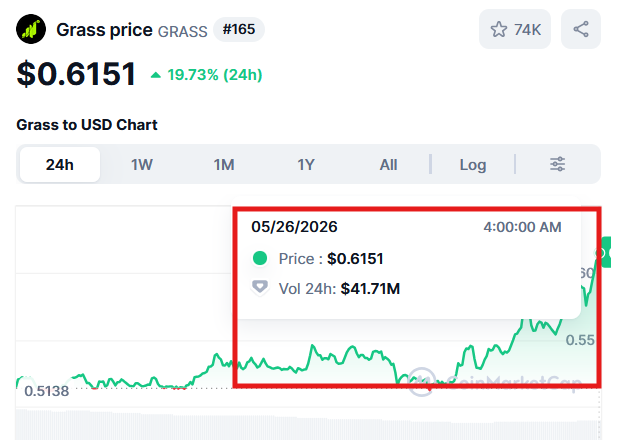The height and width of the screenshot is (440, 617).
Task: Click the #165 rank badge
Action: point(239,30)
